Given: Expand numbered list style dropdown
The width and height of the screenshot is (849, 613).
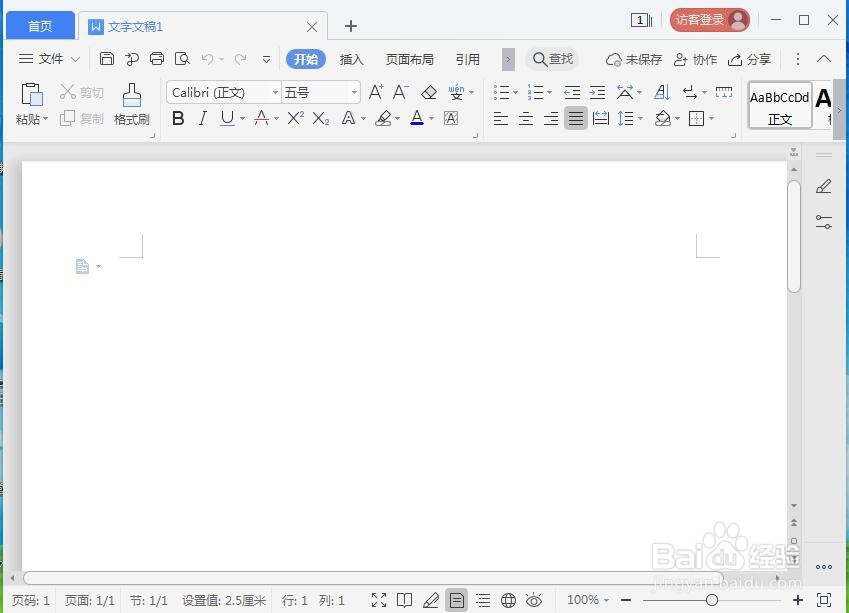Looking at the screenshot, I should tap(550, 93).
